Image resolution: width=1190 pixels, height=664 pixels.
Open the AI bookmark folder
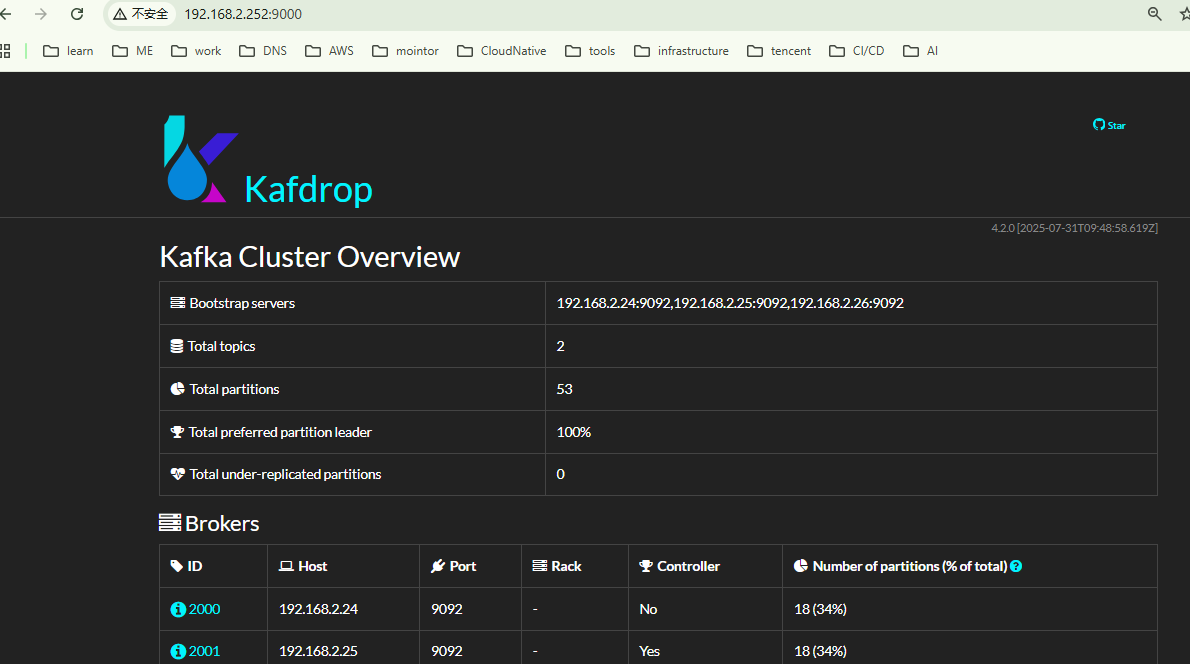point(921,51)
